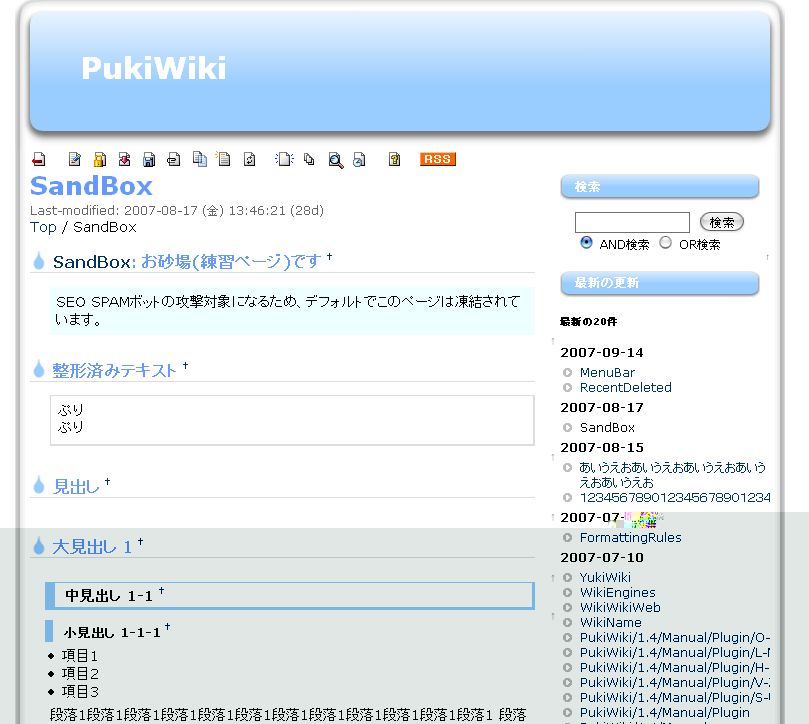Open the FormattingRules page link

tap(630, 537)
